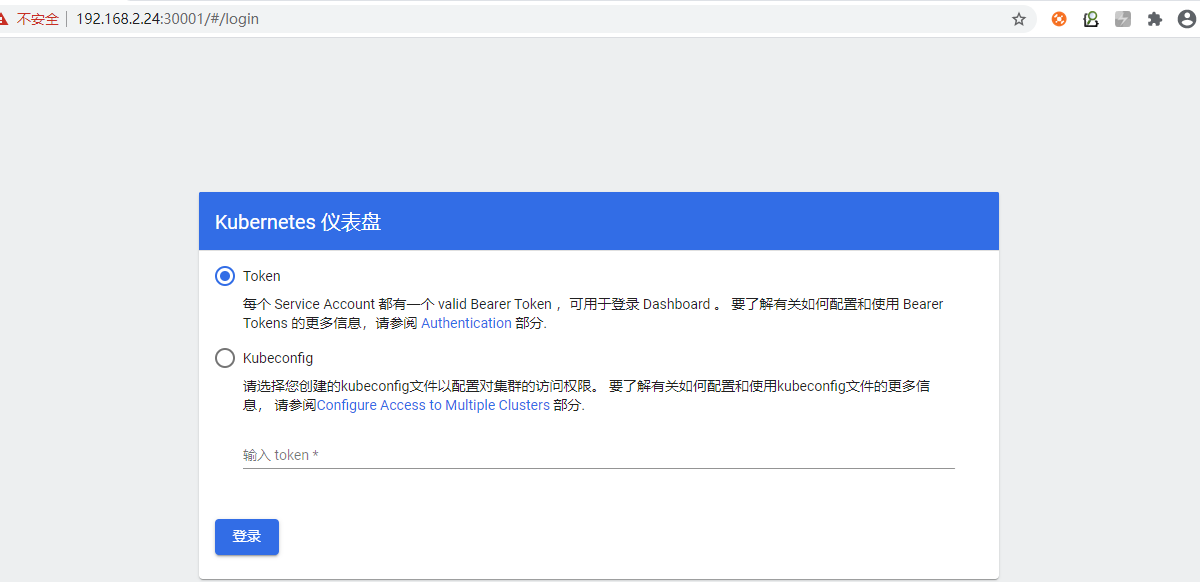Click the 不安全 label in address bar
Image resolution: width=1200 pixels, height=582 pixels.
[x=38, y=19]
